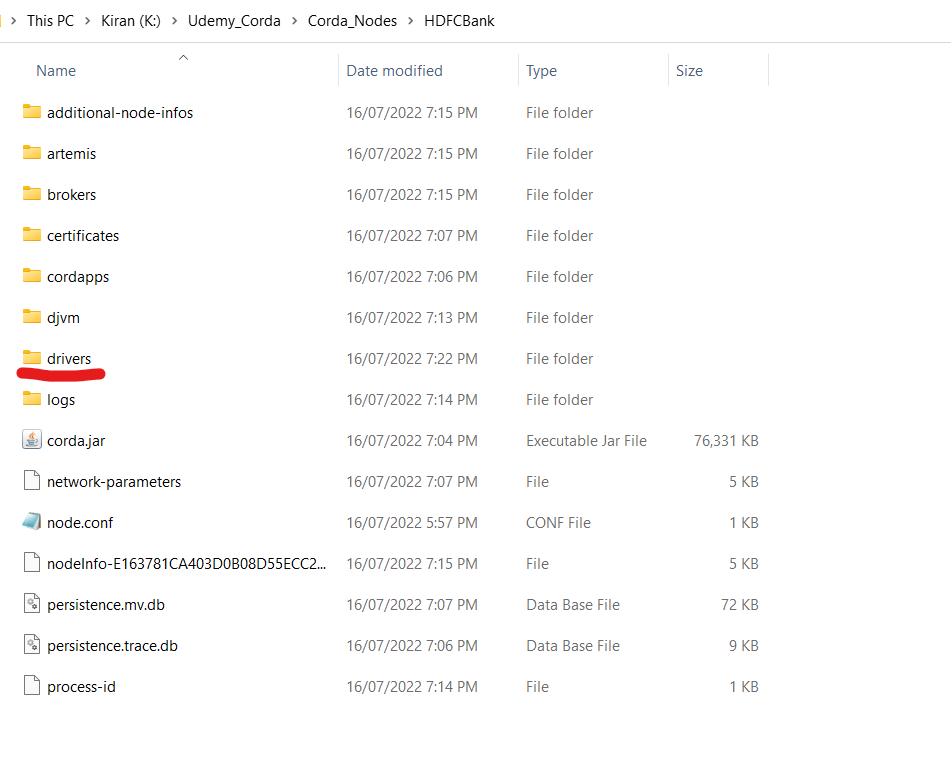Select the logs folder name
The image size is (951, 761).
[x=61, y=400]
